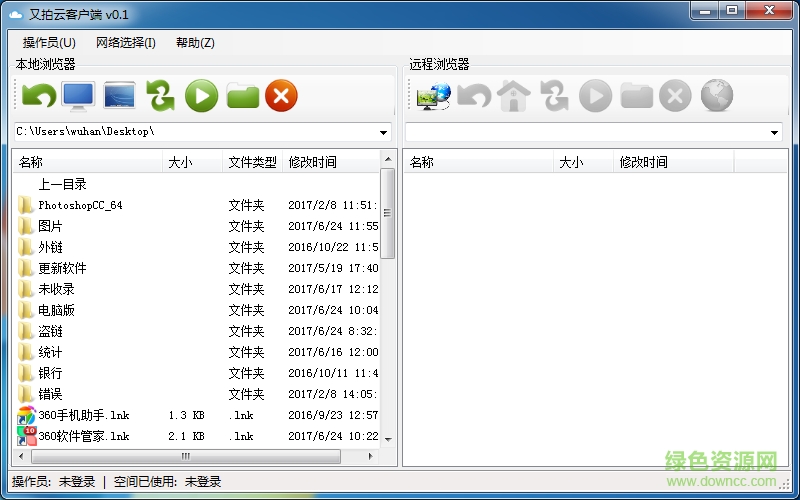Screen dimensions: 800x500
Task: Click the 360软件管家.lnk shortcut icon
Action: click(26, 436)
